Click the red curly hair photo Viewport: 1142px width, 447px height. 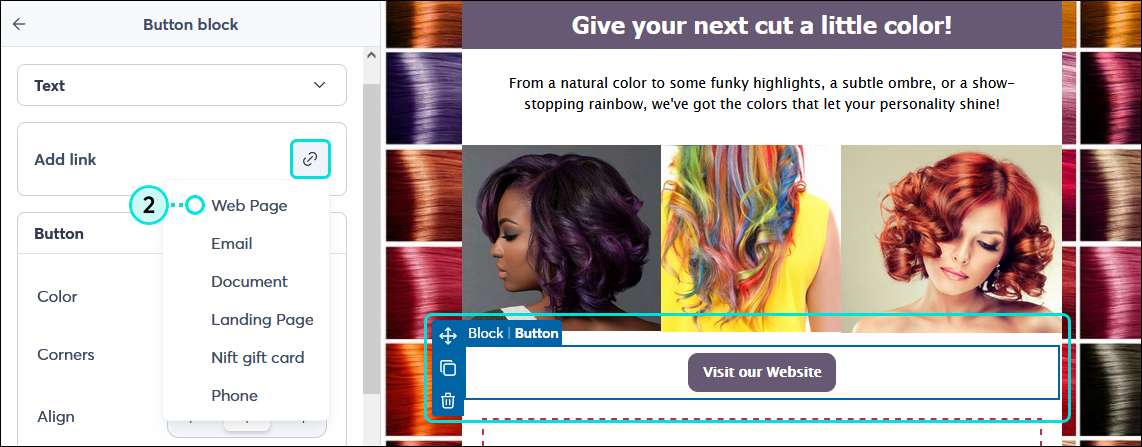[951, 238]
